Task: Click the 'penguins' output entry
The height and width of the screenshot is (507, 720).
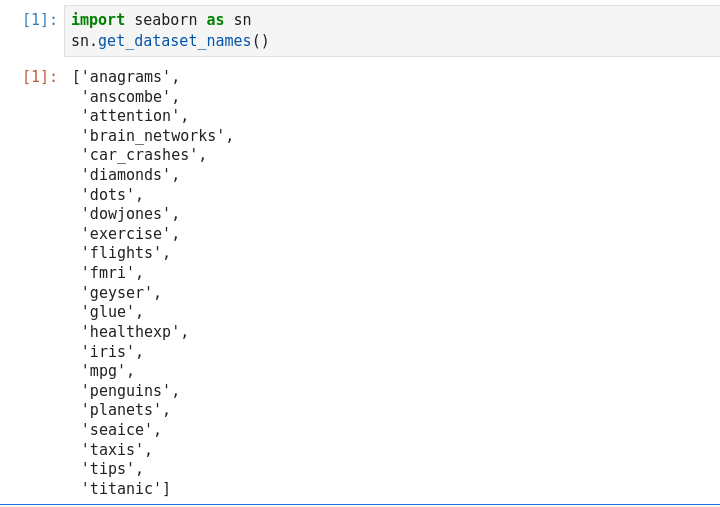Action: point(125,391)
